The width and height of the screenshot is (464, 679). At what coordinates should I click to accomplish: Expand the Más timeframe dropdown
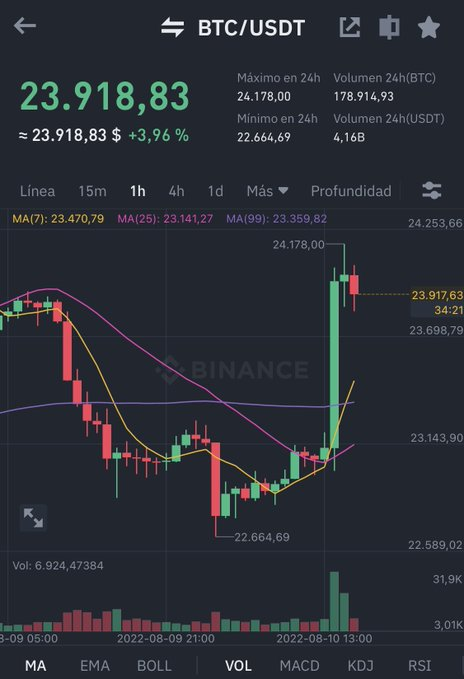(x=267, y=191)
